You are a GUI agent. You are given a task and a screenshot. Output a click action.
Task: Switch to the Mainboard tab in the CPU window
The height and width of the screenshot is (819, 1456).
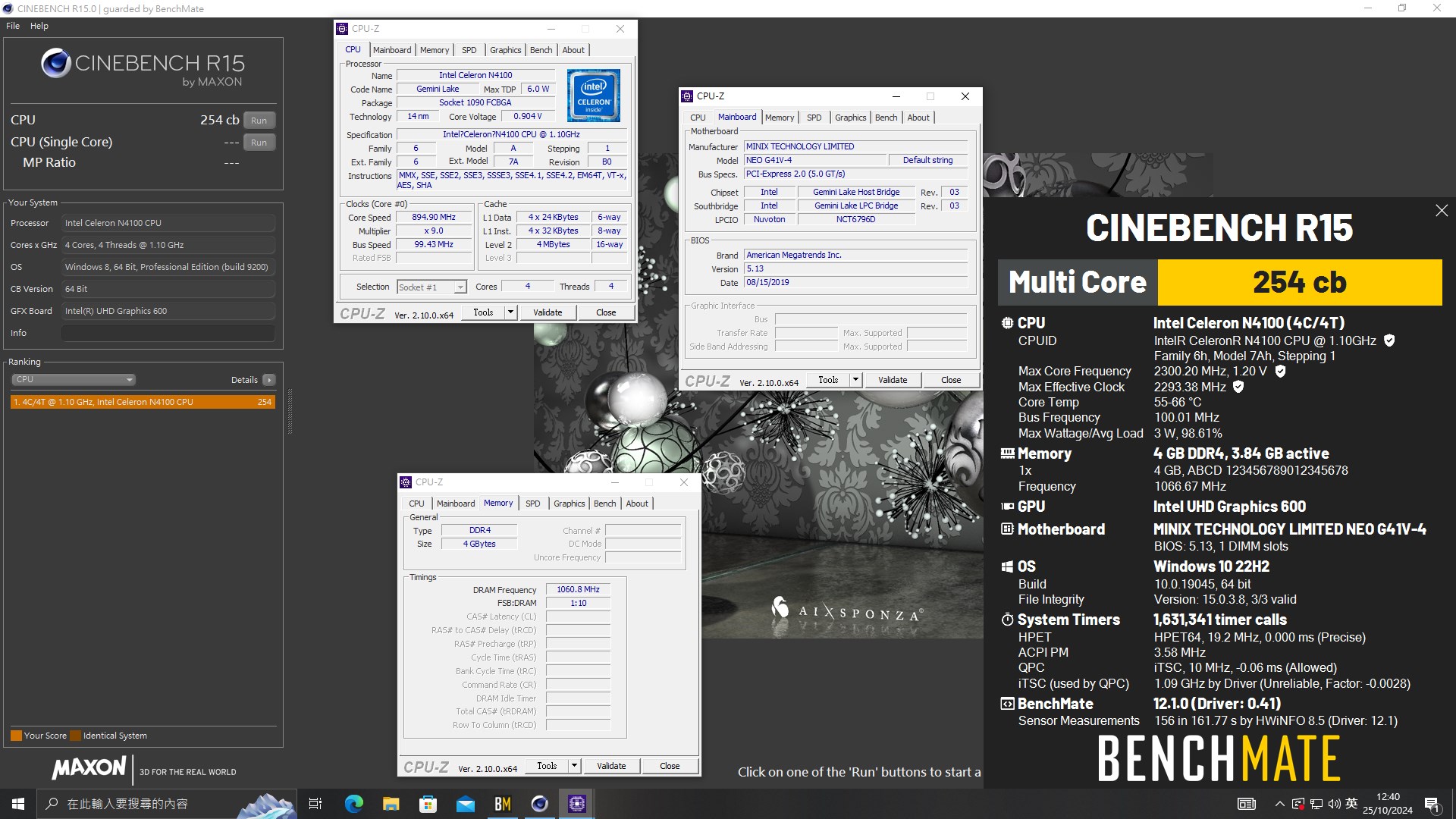click(392, 50)
